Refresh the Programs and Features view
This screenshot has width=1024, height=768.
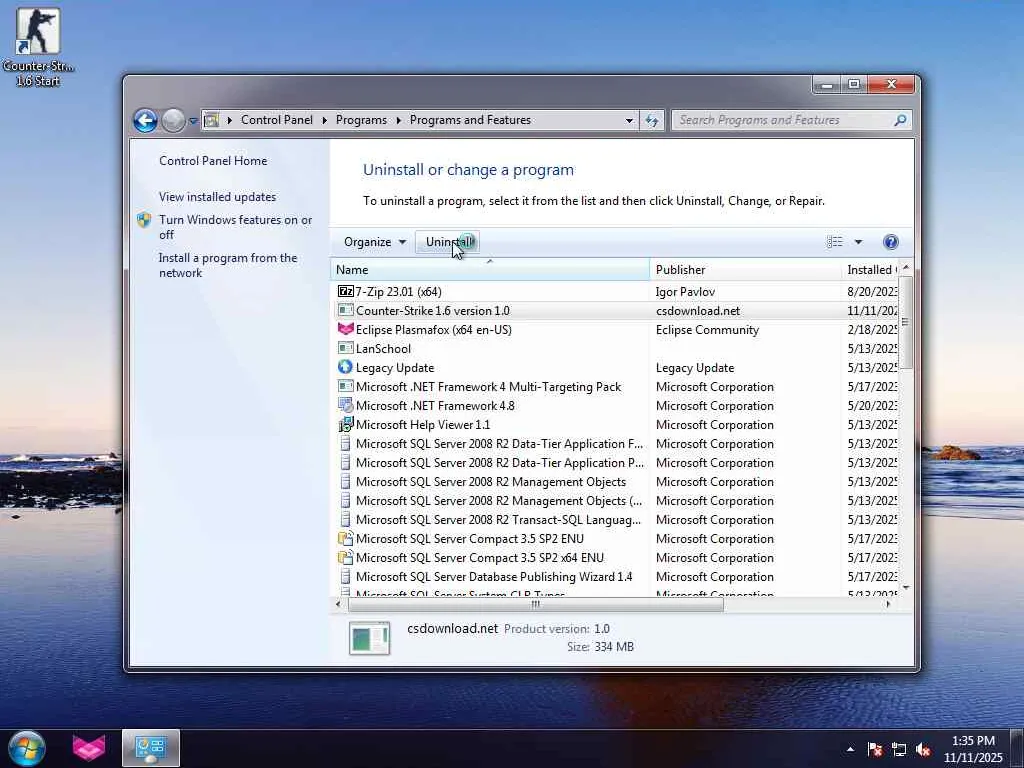(652, 120)
